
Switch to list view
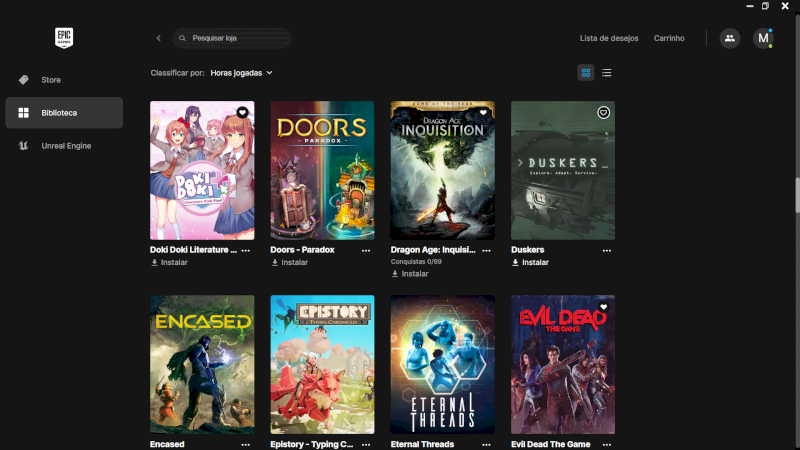(x=606, y=73)
